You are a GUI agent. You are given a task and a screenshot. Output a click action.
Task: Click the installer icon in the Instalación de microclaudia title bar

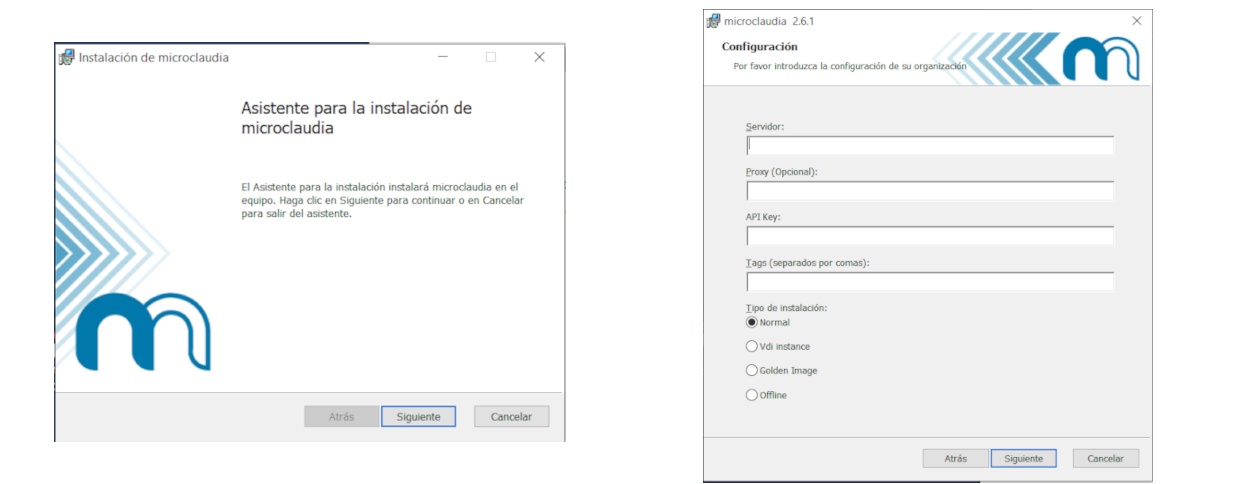(67, 57)
